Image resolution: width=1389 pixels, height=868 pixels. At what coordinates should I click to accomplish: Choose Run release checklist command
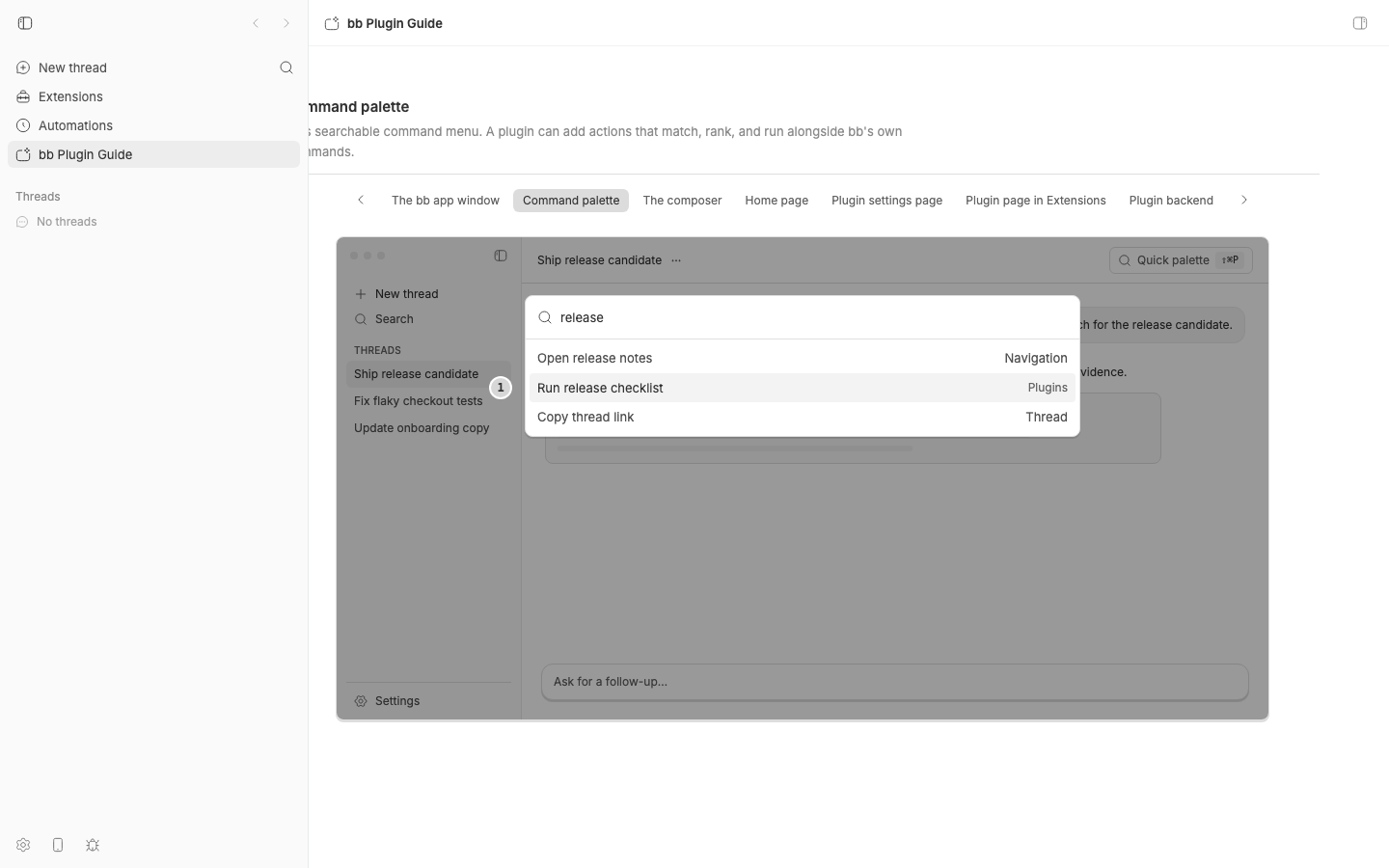803,388
